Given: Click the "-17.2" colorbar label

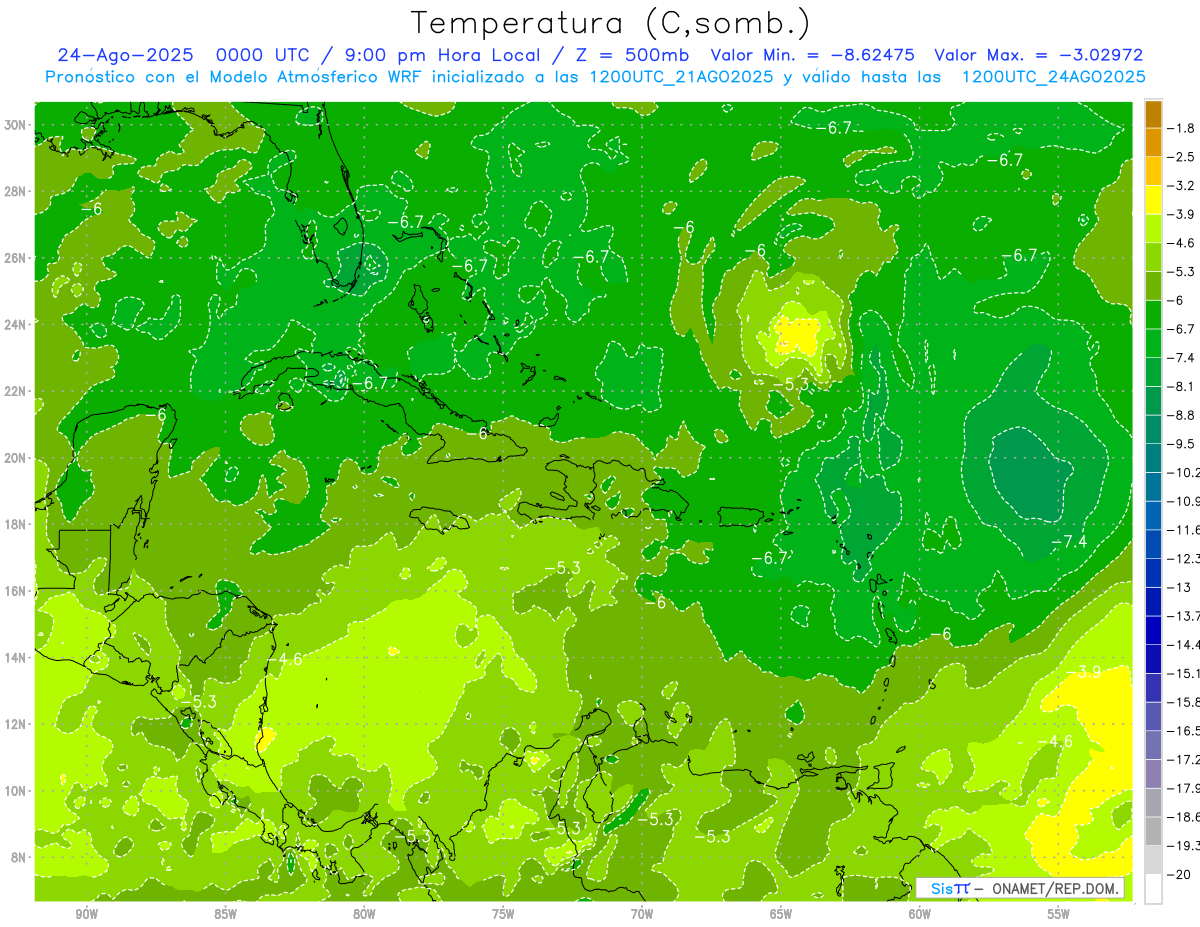Looking at the screenshot, I should [1183, 760].
